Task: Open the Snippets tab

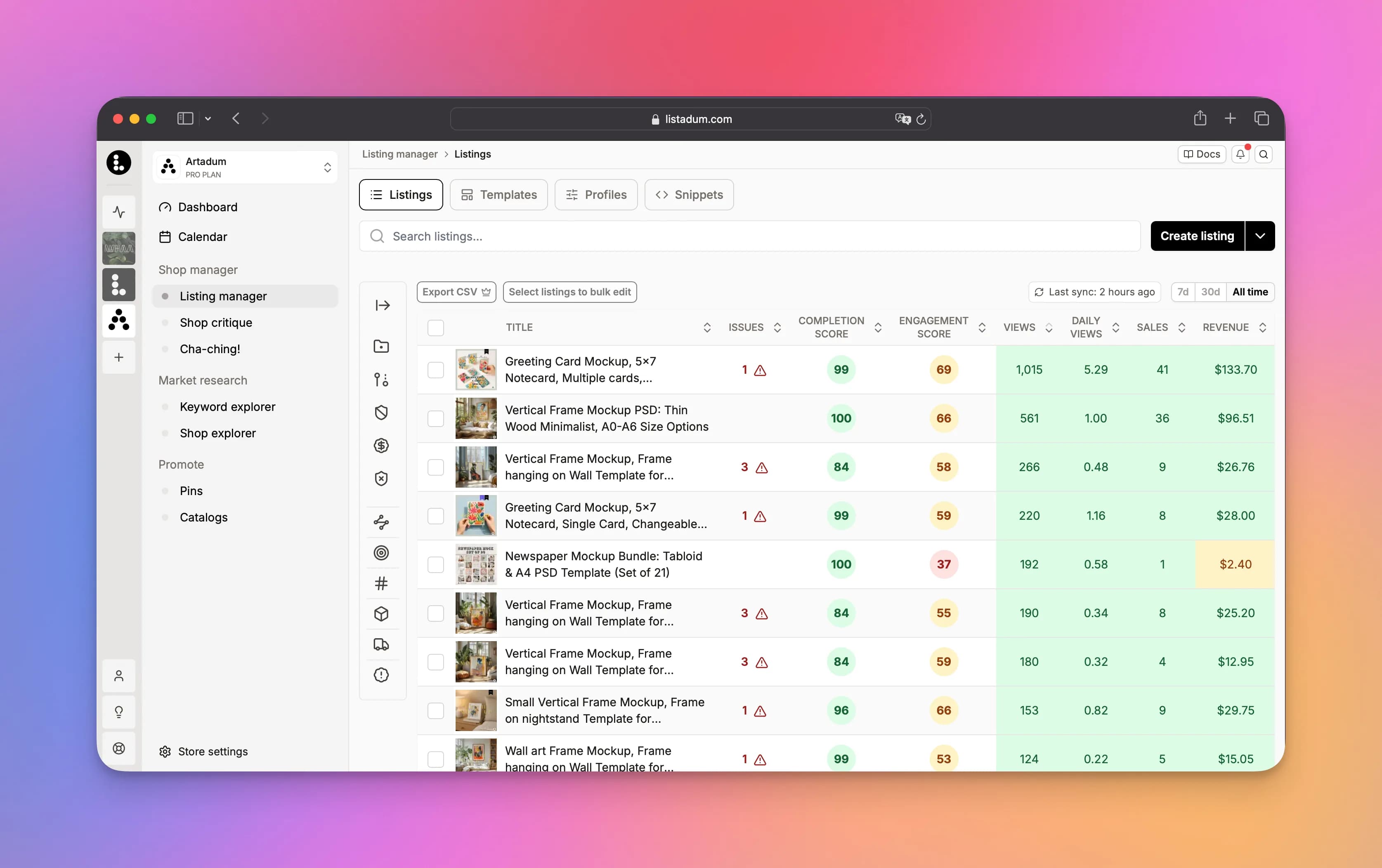Action: pyautogui.click(x=689, y=195)
